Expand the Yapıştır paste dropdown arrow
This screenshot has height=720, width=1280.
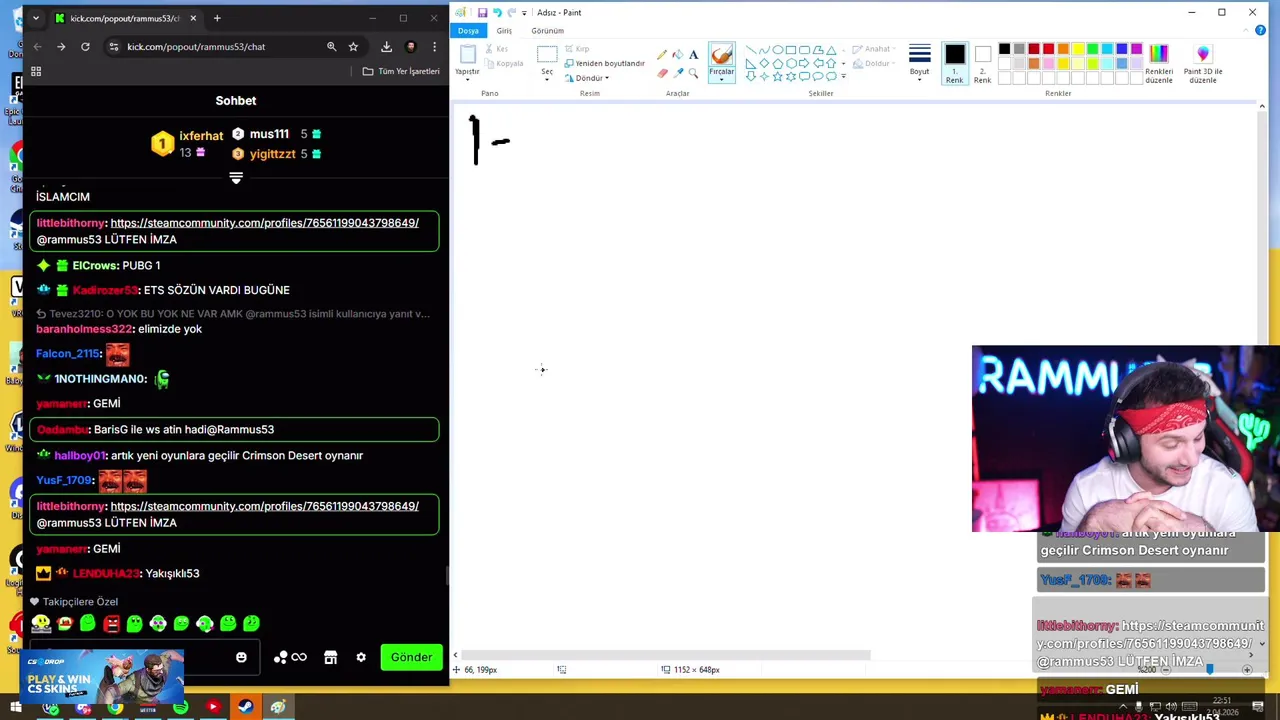point(467,79)
